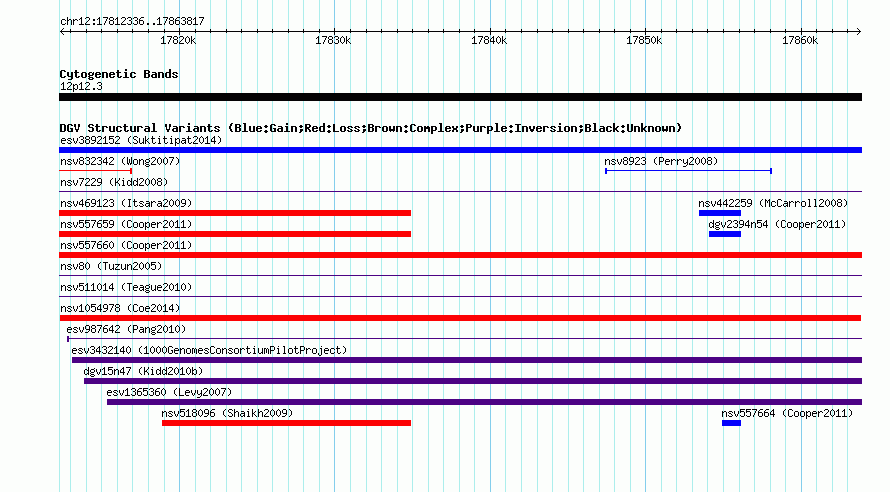Click the chr12:17812336..17863817 coordinate label

[x=132, y=21]
